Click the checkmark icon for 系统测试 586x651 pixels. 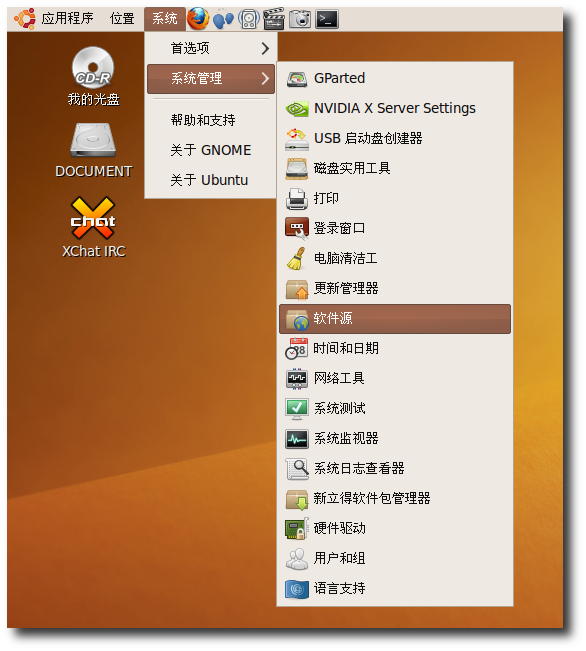click(297, 409)
